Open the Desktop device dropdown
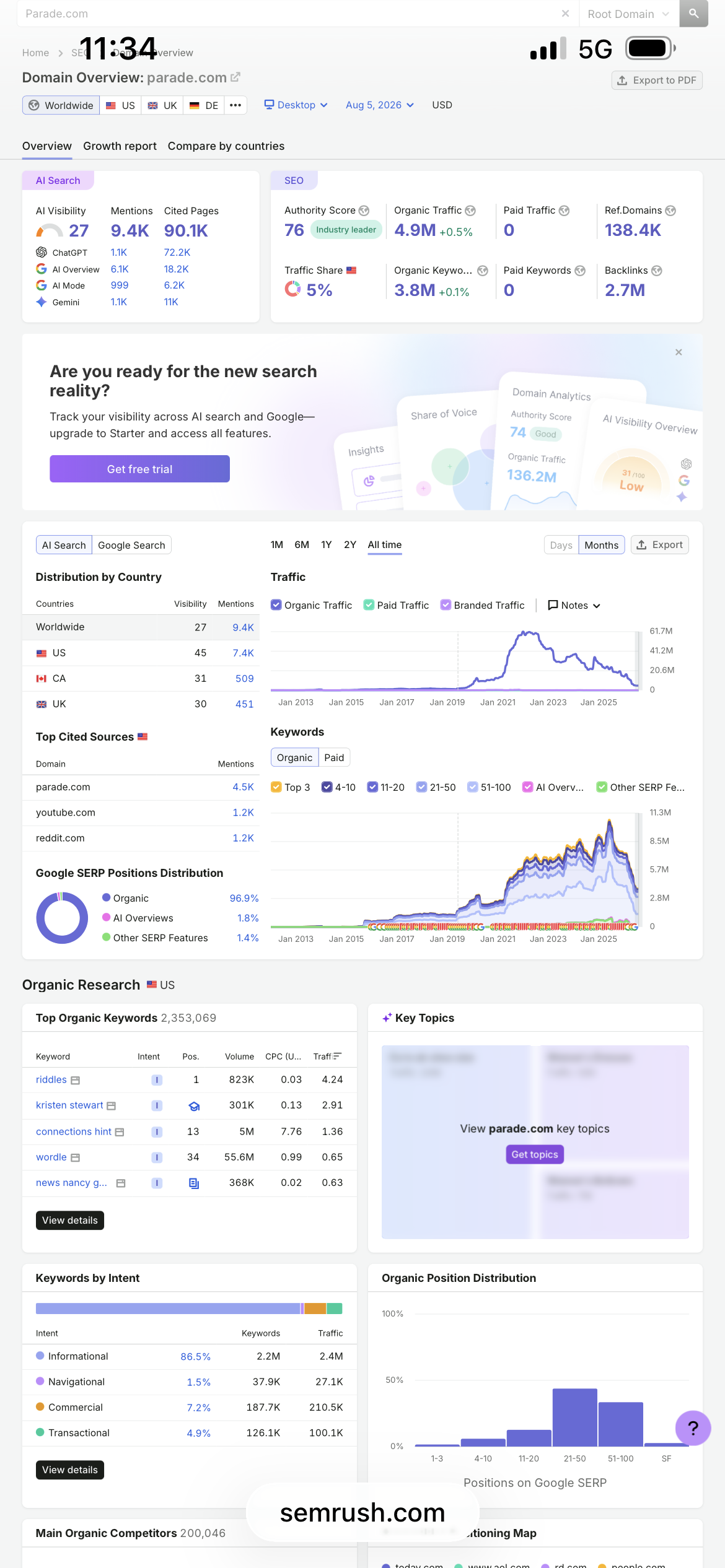725x1568 pixels. coord(296,105)
